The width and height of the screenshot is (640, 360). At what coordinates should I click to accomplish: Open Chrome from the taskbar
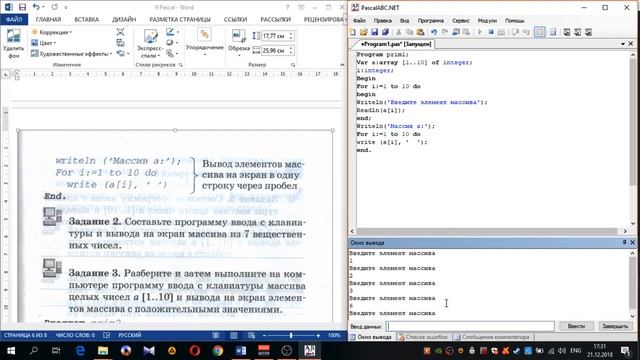point(218,351)
